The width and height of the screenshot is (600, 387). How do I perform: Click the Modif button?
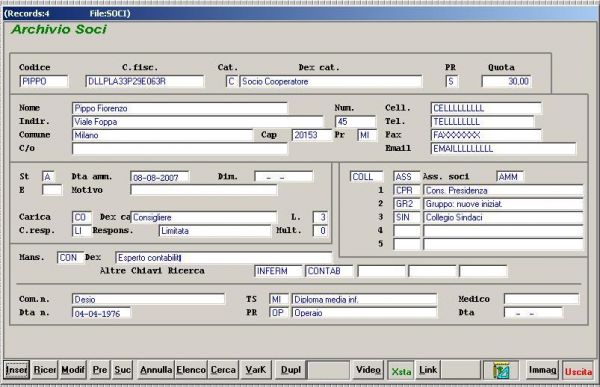[73, 370]
